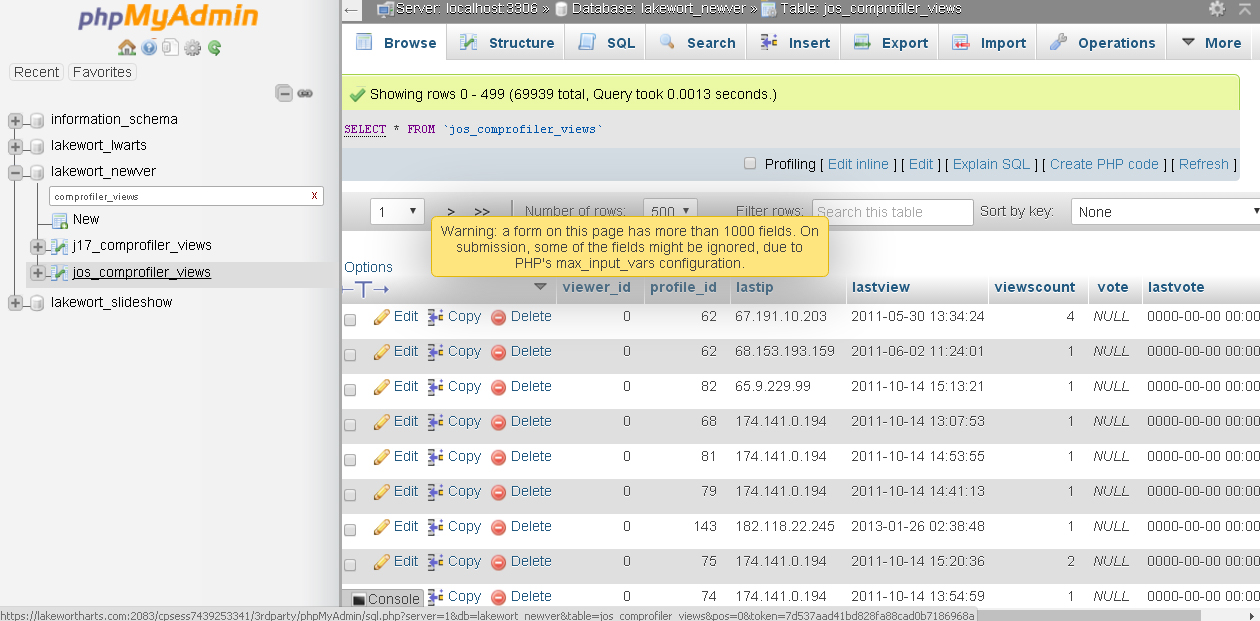This screenshot has height=621, width=1260.
Task: Open the Sort by key dropdown
Action: click(x=1165, y=212)
